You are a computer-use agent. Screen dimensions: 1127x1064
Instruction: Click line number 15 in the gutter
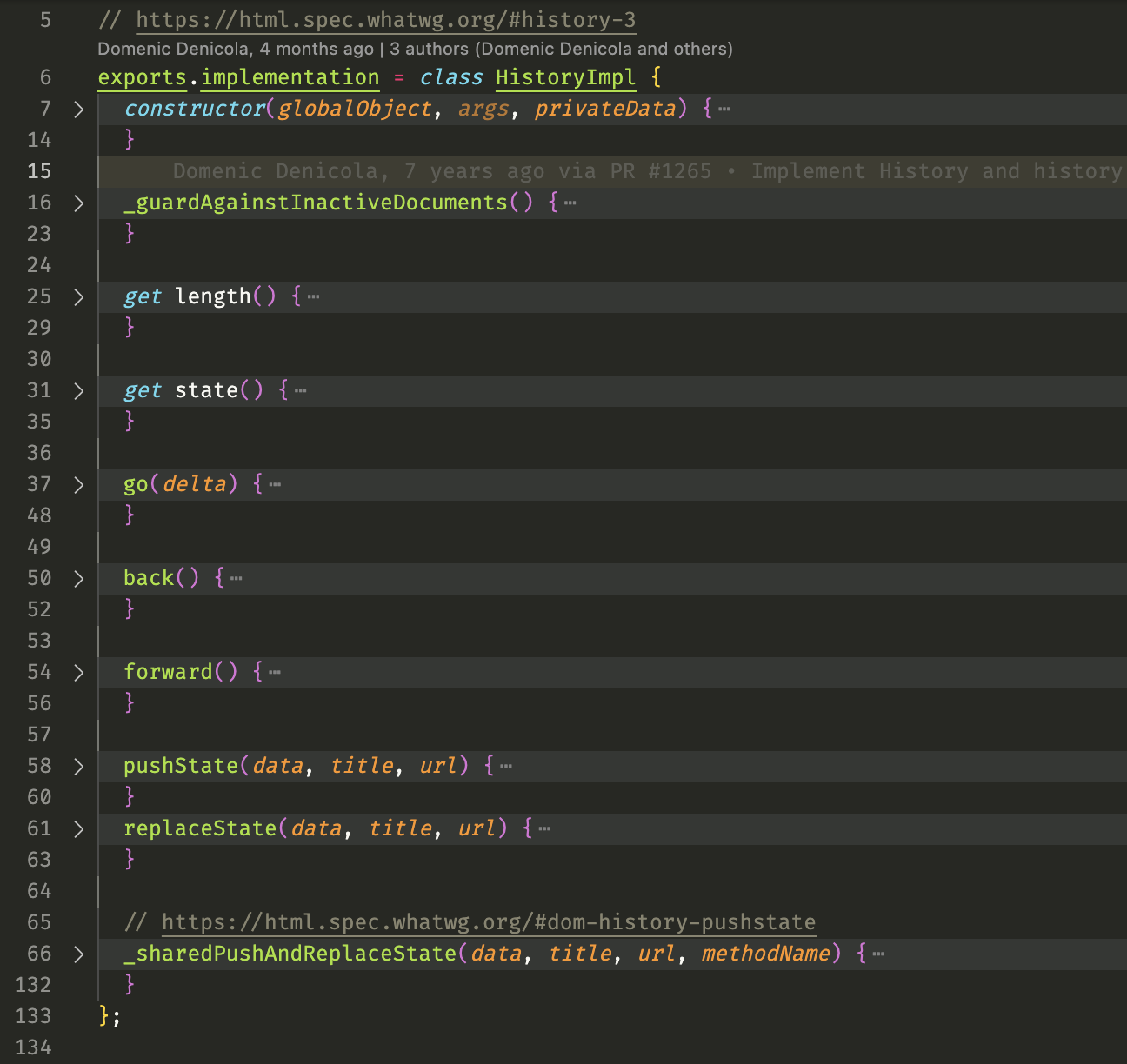[39, 171]
